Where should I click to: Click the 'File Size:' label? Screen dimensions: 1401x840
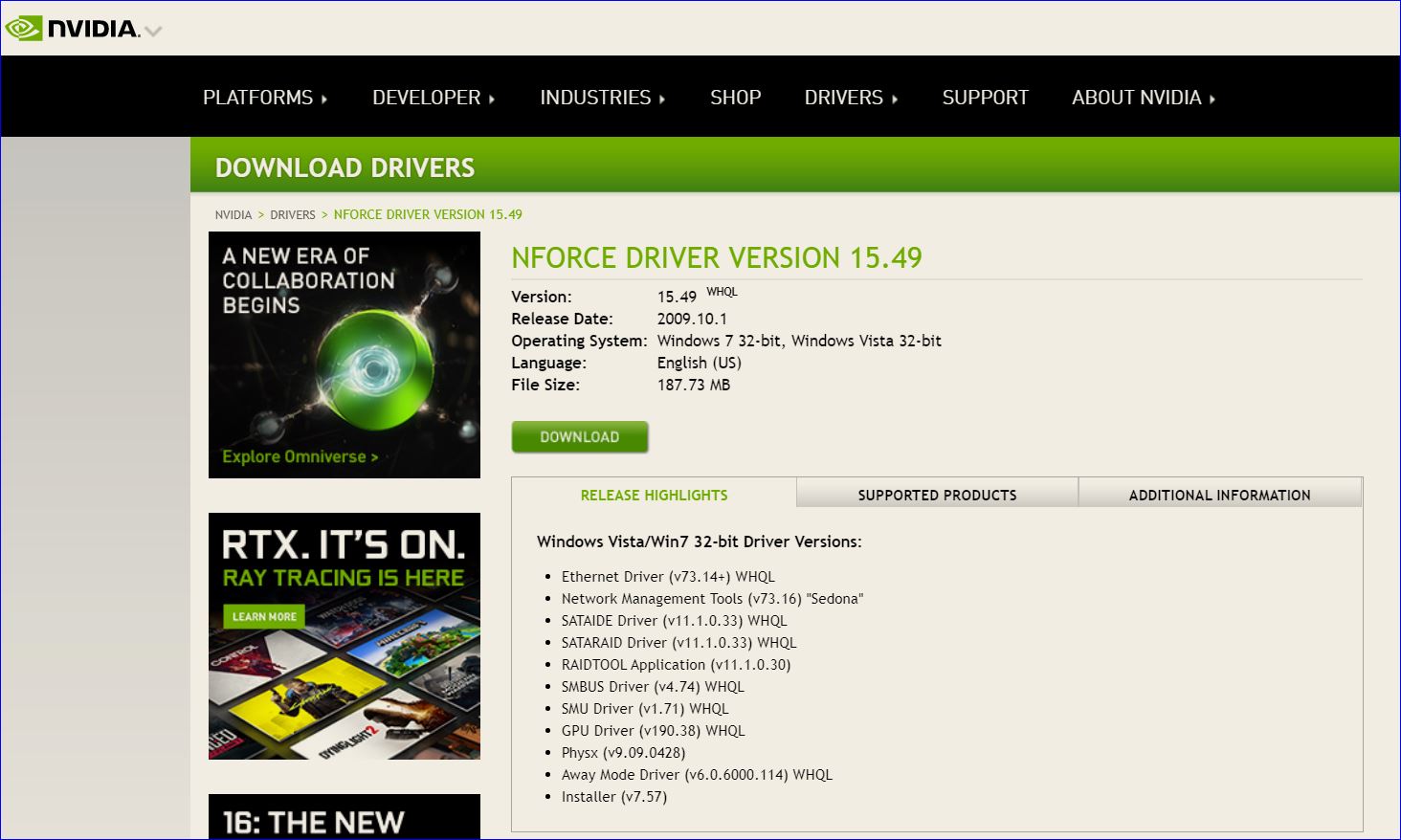coord(545,385)
